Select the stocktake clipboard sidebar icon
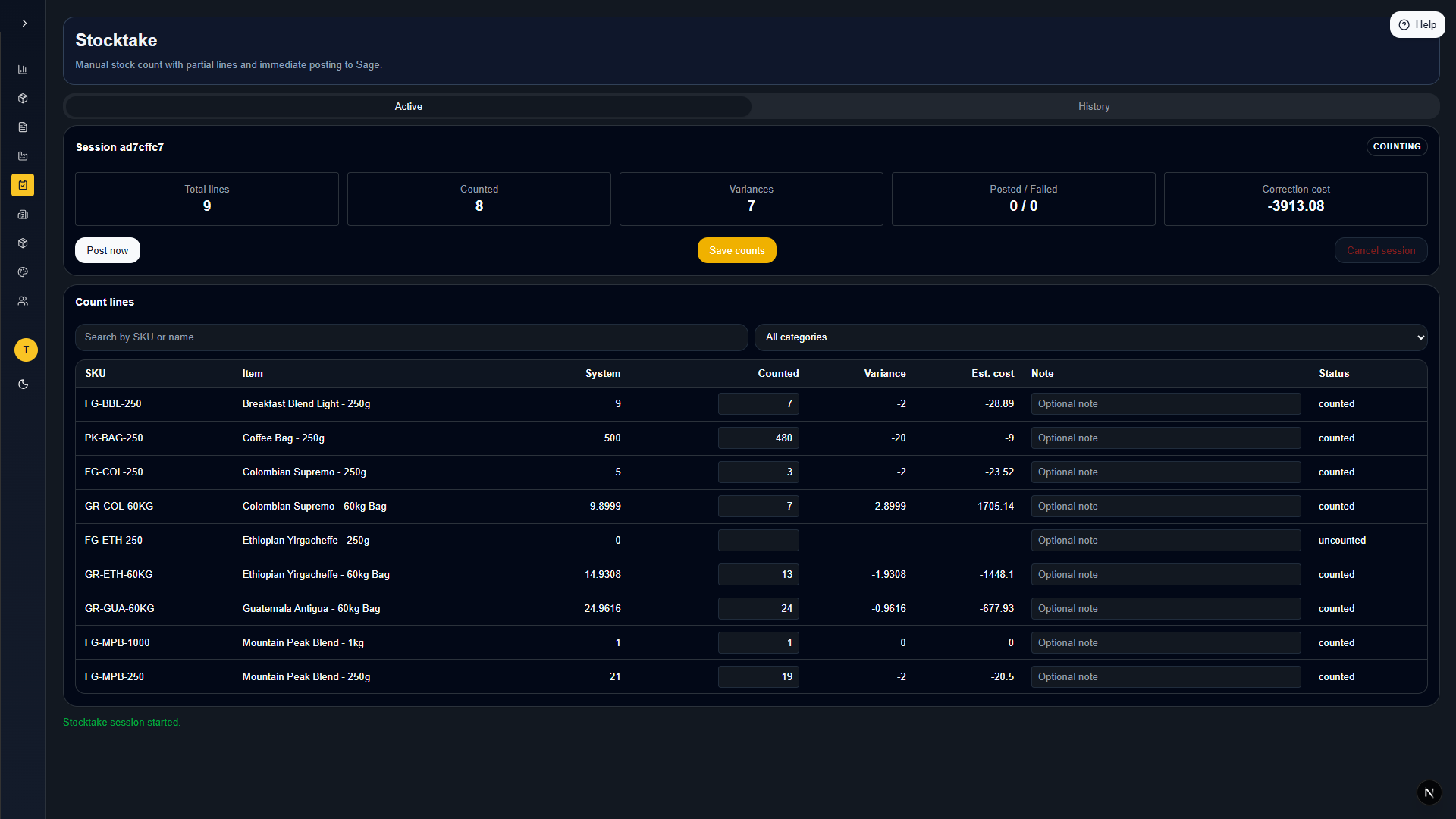The image size is (1456, 819). tap(23, 185)
